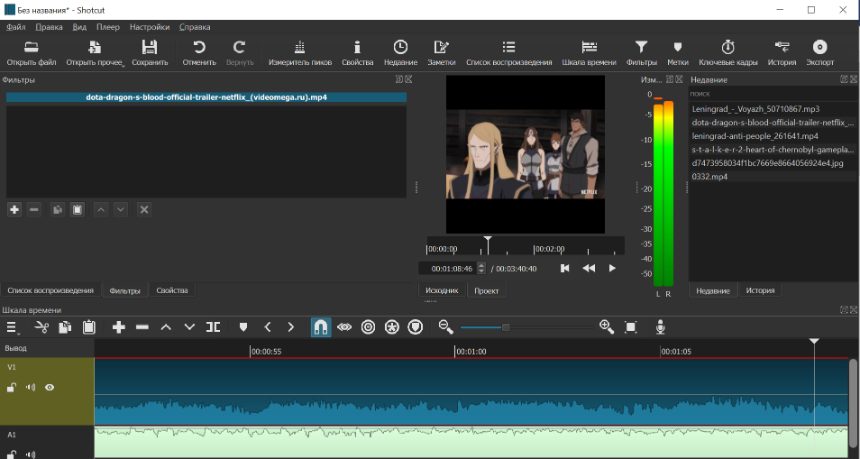Open История history toolbar icon
This screenshot has height=459, width=860.
782,53
